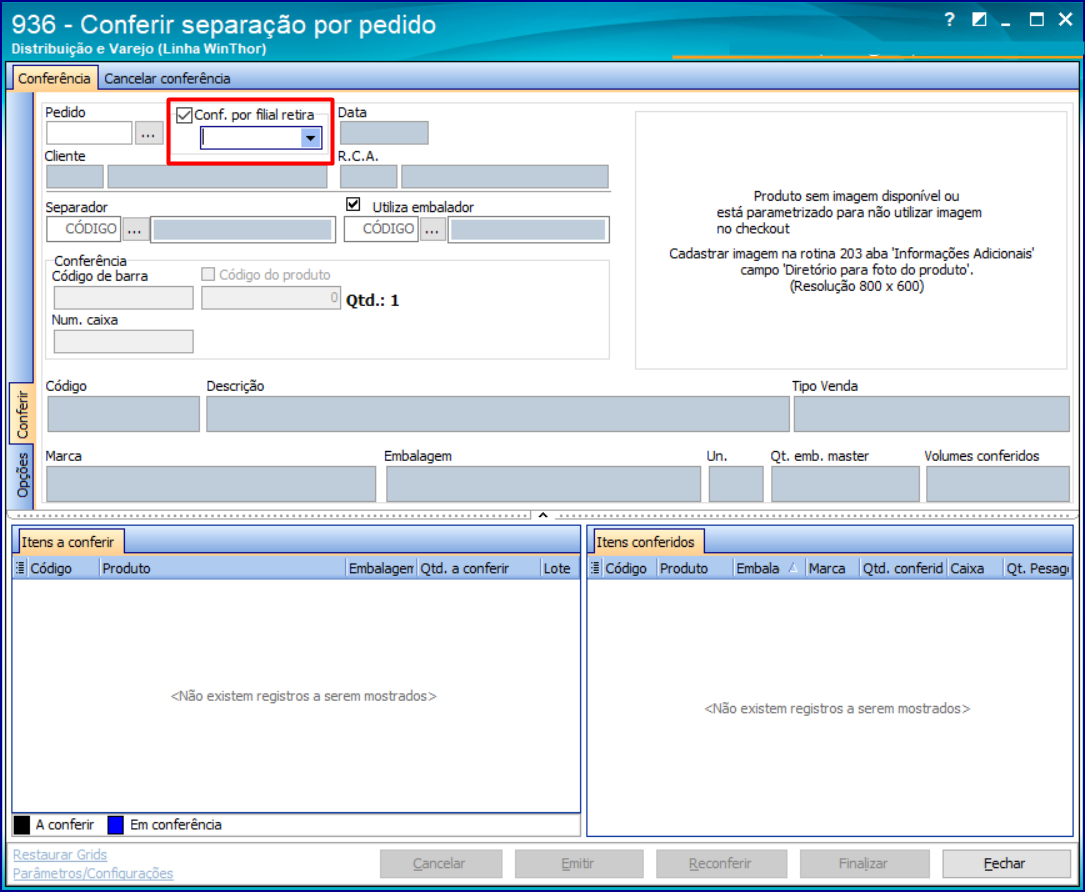Open grid menu icon in Itens conferidos
Image resolution: width=1085 pixels, height=892 pixels.
coord(595,568)
